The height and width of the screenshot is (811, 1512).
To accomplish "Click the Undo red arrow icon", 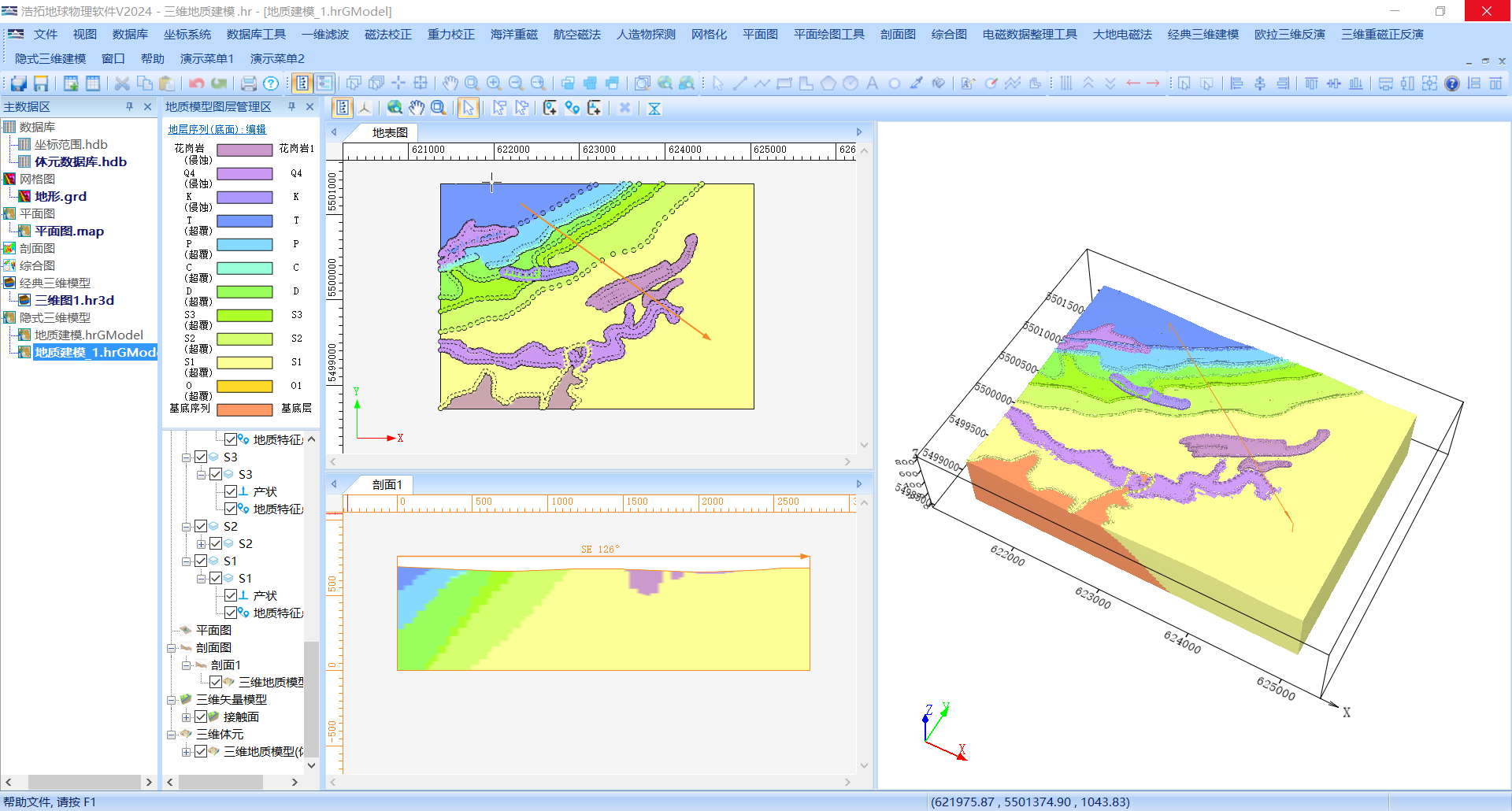I will point(196,83).
